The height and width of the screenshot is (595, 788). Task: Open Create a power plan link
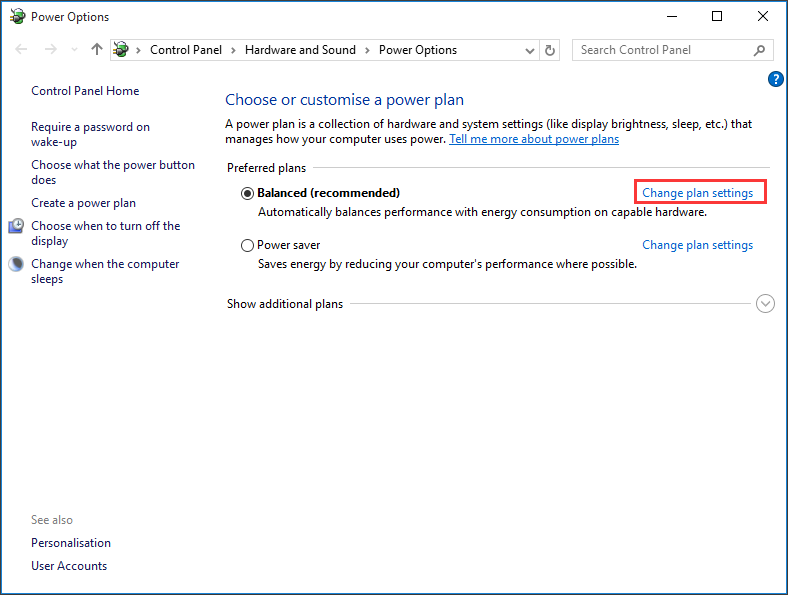click(83, 203)
